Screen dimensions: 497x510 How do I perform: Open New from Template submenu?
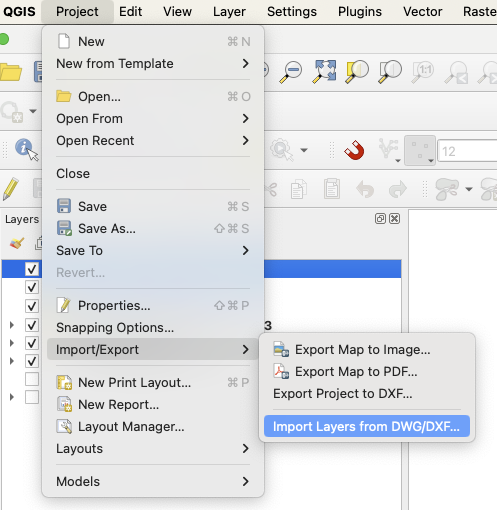[153, 64]
